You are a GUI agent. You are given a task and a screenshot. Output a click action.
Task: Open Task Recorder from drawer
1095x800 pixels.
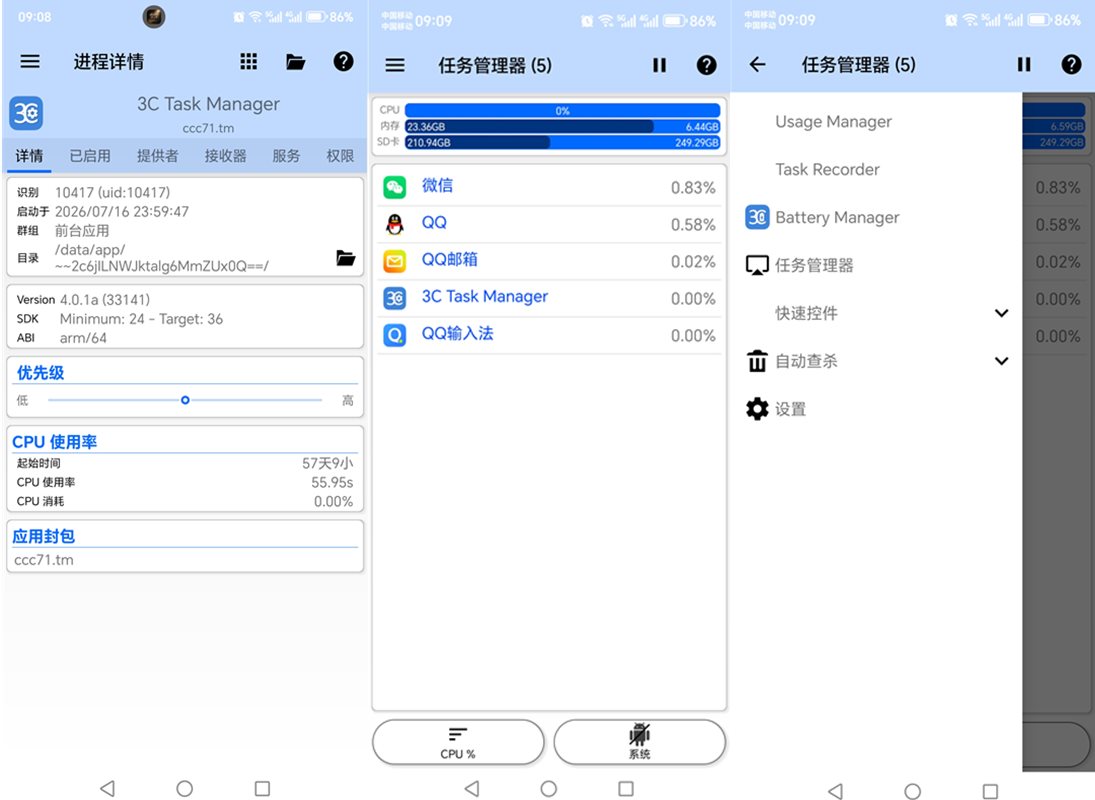pyautogui.click(x=828, y=170)
